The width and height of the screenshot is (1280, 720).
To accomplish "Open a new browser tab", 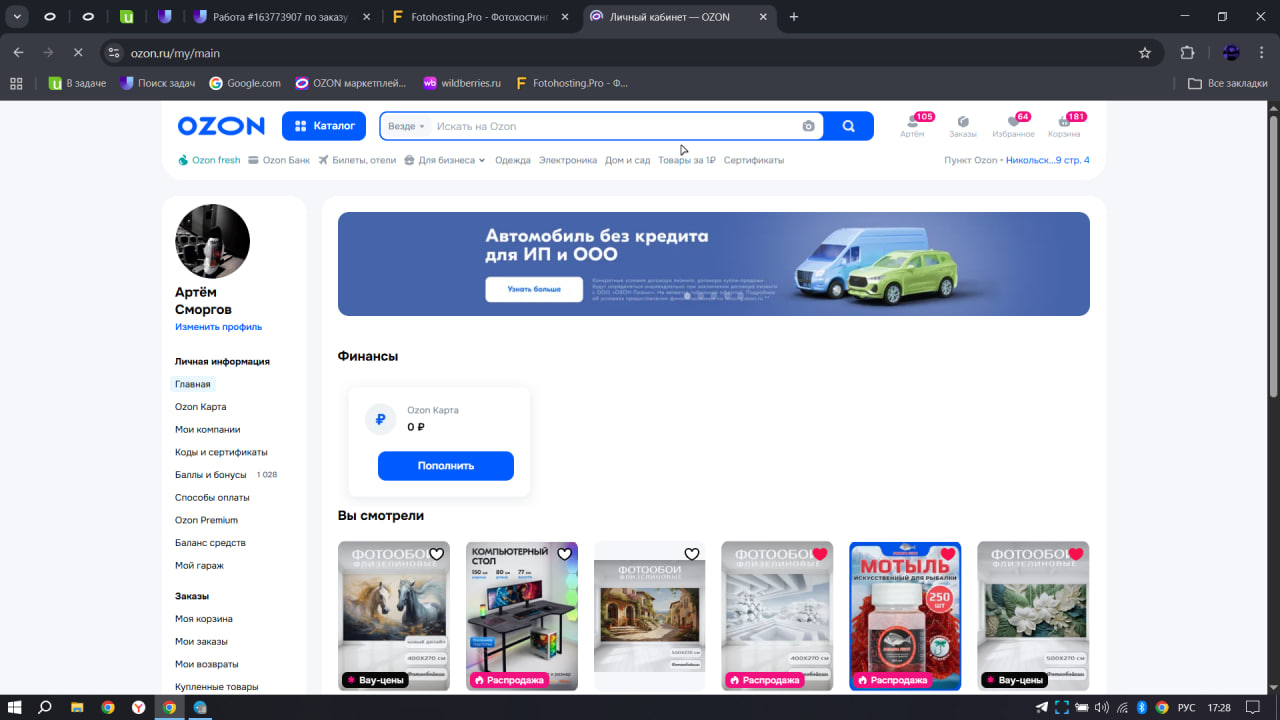I will [x=794, y=17].
